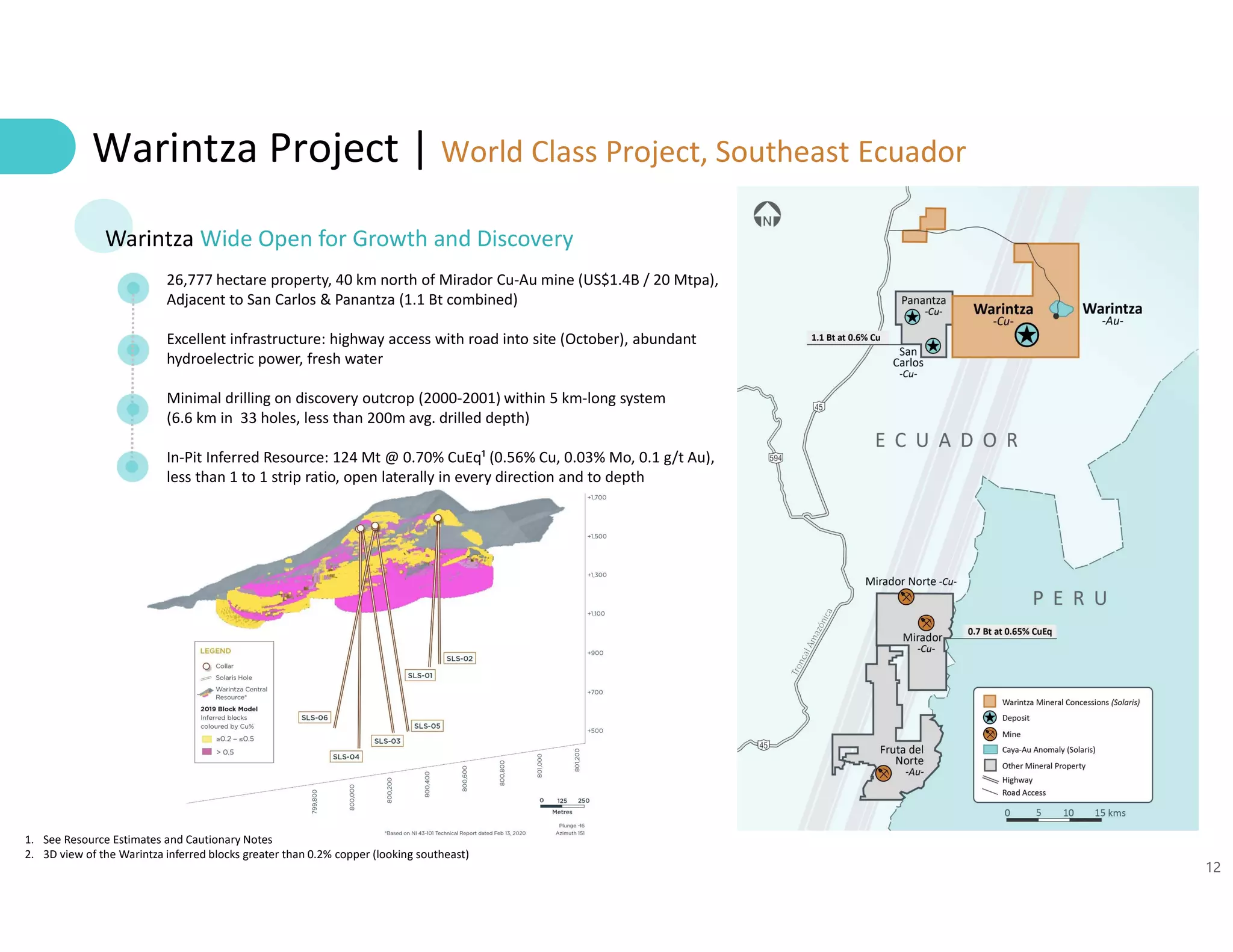Click the bullet circle beside 'In-Pit Inferred Resource'
This screenshot has width=1233, height=952.
click(133, 466)
